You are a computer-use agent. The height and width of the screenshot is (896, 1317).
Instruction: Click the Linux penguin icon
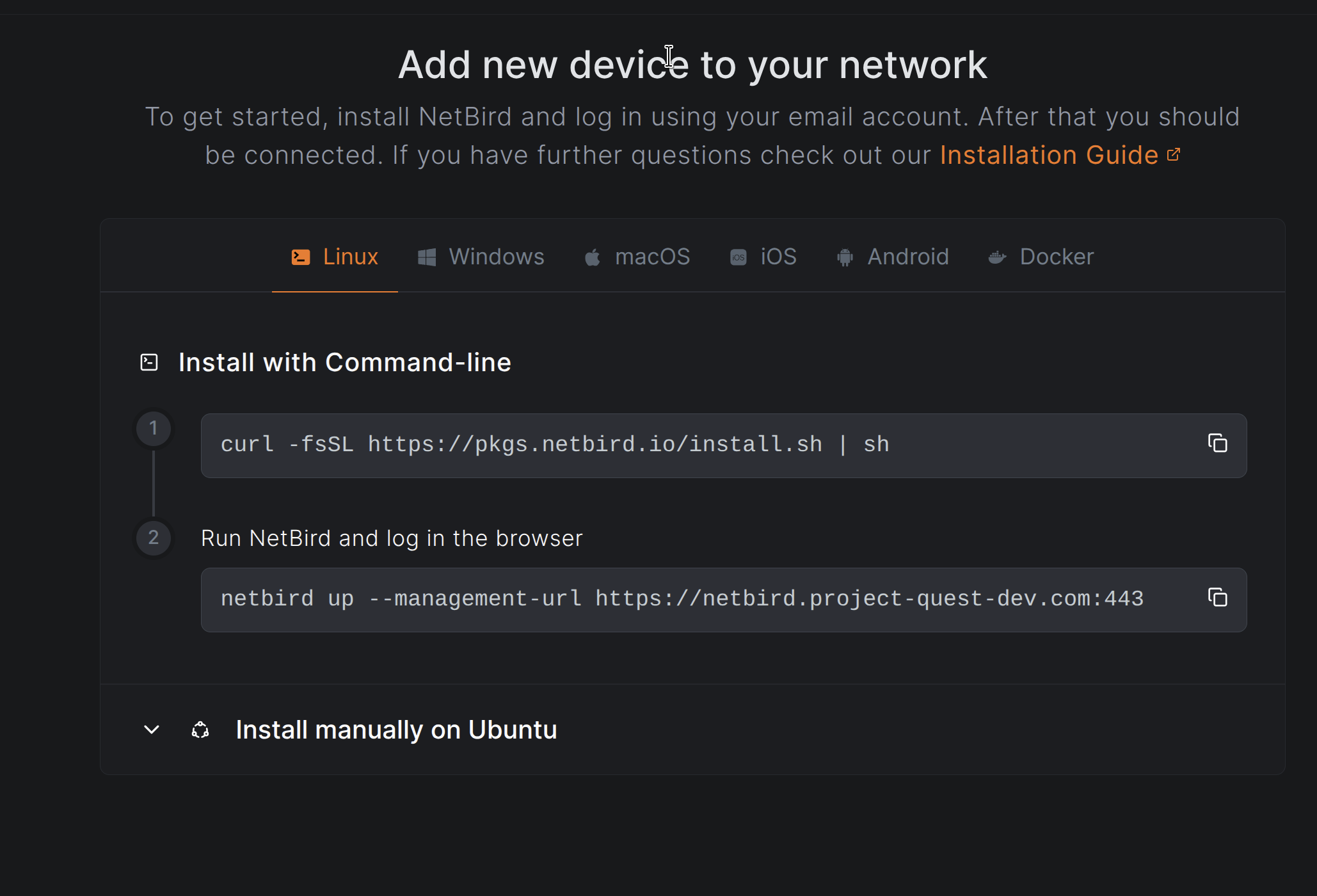pyautogui.click(x=301, y=256)
